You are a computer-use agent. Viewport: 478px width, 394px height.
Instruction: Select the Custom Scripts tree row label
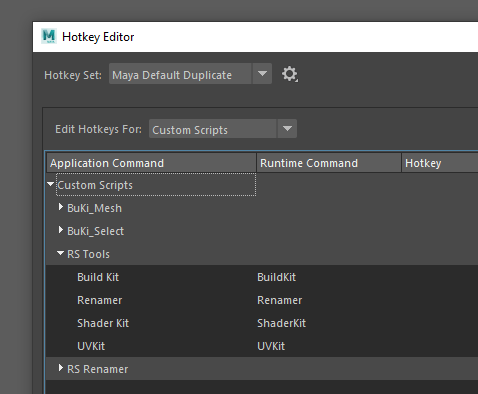(95, 185)
